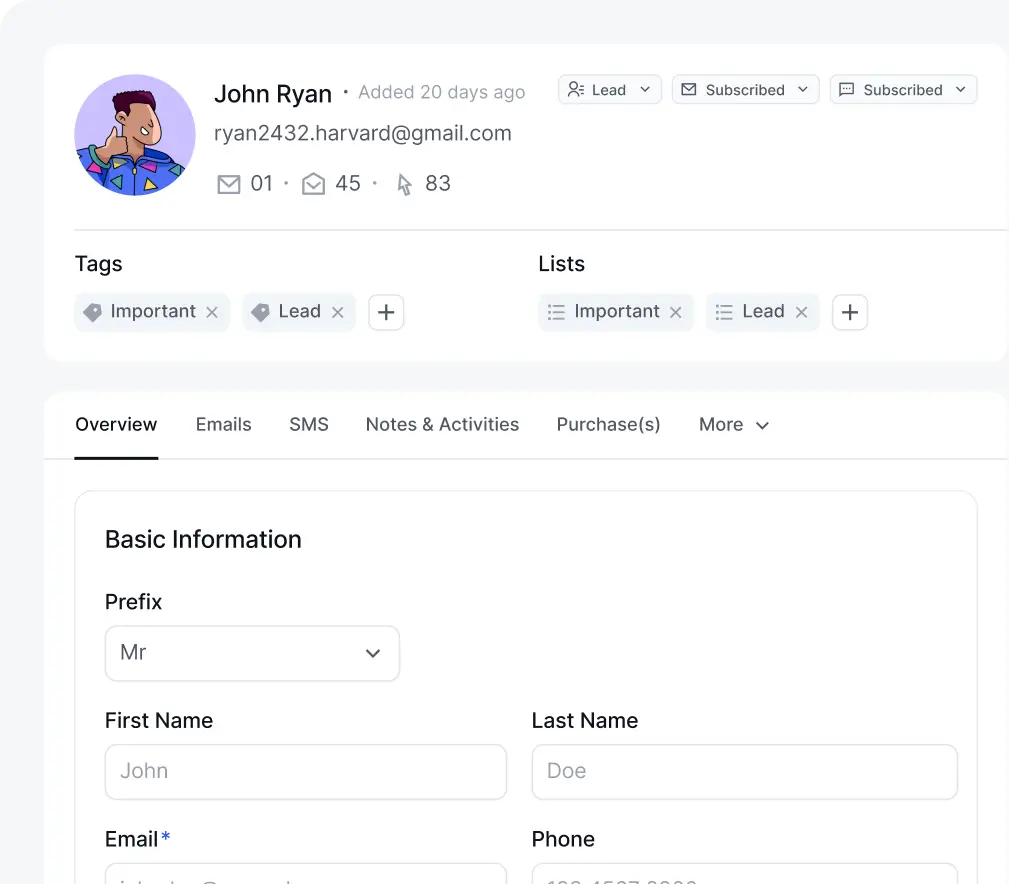Screen dimensions: 1009x884
Task: Expand the More tabs menu
Action: [734, 425]
